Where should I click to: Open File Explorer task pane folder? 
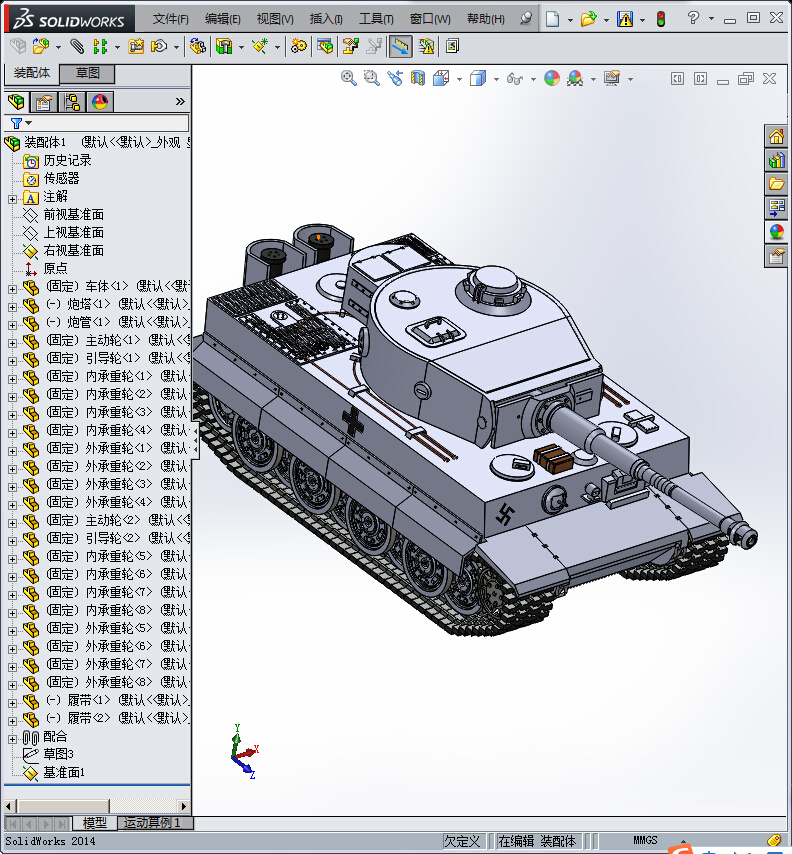point(776,184)
